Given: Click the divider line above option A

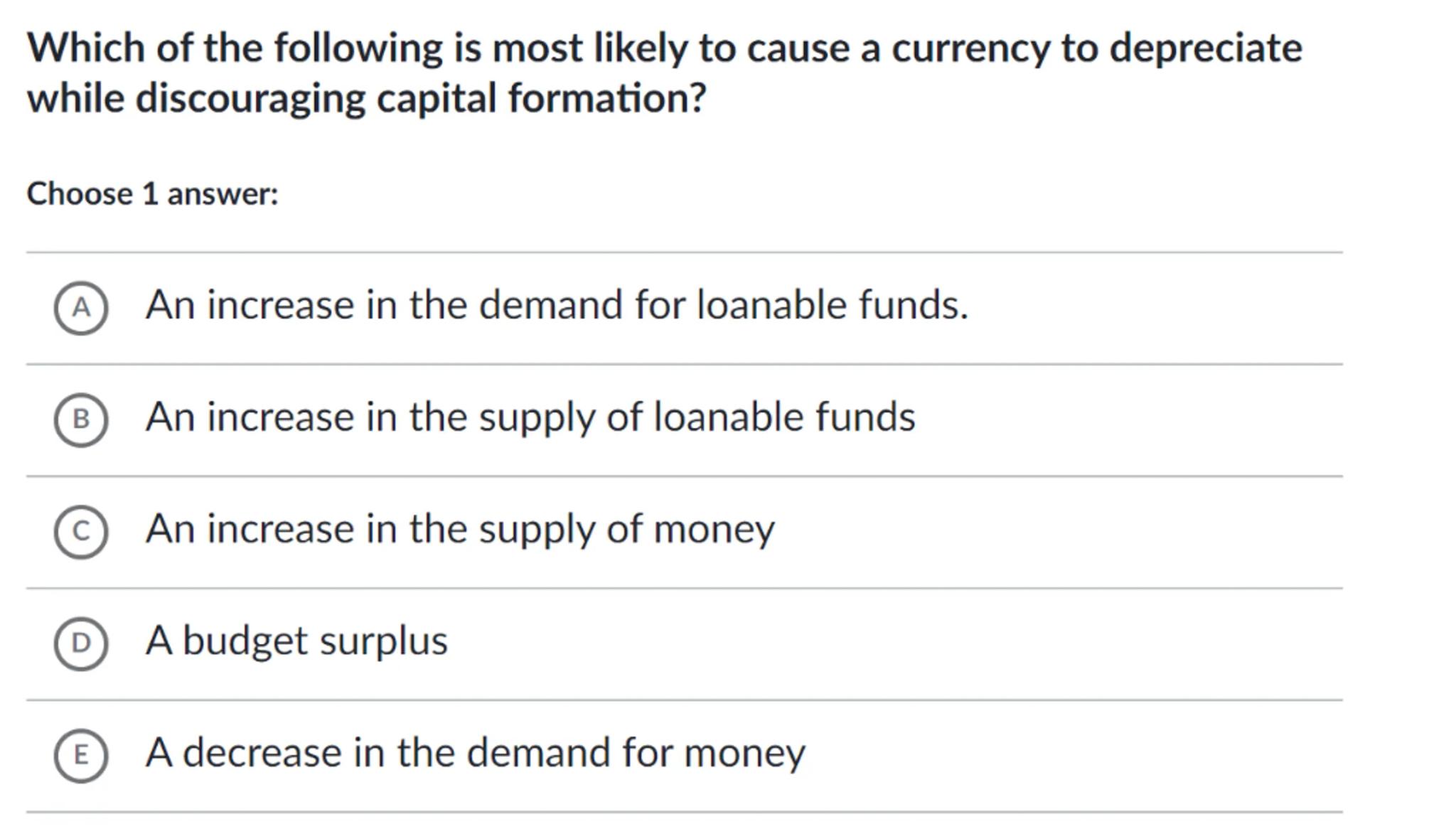Looking at the screenshot, I should (x=684, y=252).
